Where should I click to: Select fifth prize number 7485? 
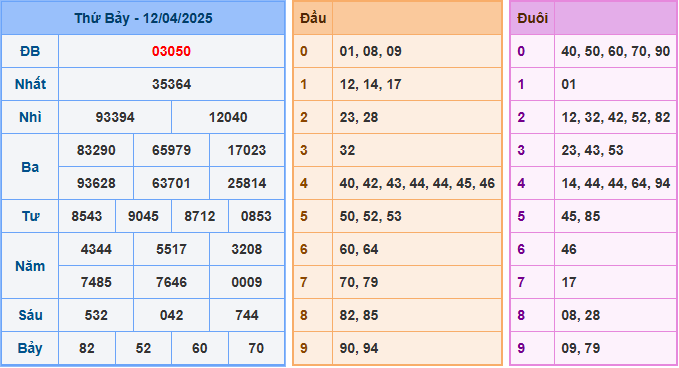[x=96, y=282]
